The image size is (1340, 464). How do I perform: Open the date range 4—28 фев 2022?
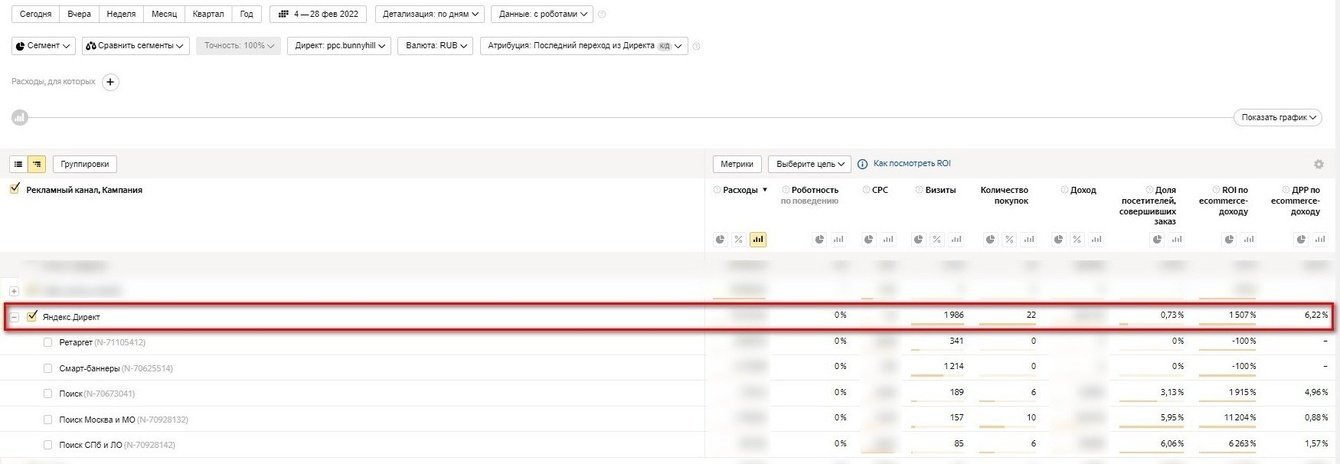(x=318, y=15)
